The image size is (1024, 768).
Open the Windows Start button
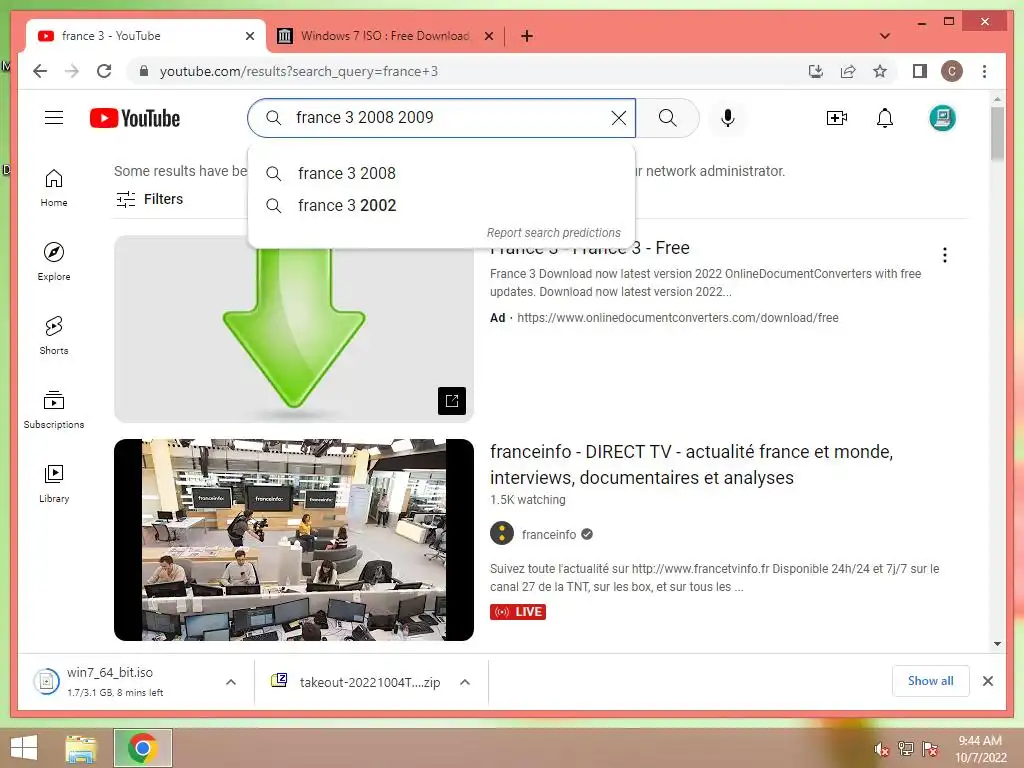(24, 748)
